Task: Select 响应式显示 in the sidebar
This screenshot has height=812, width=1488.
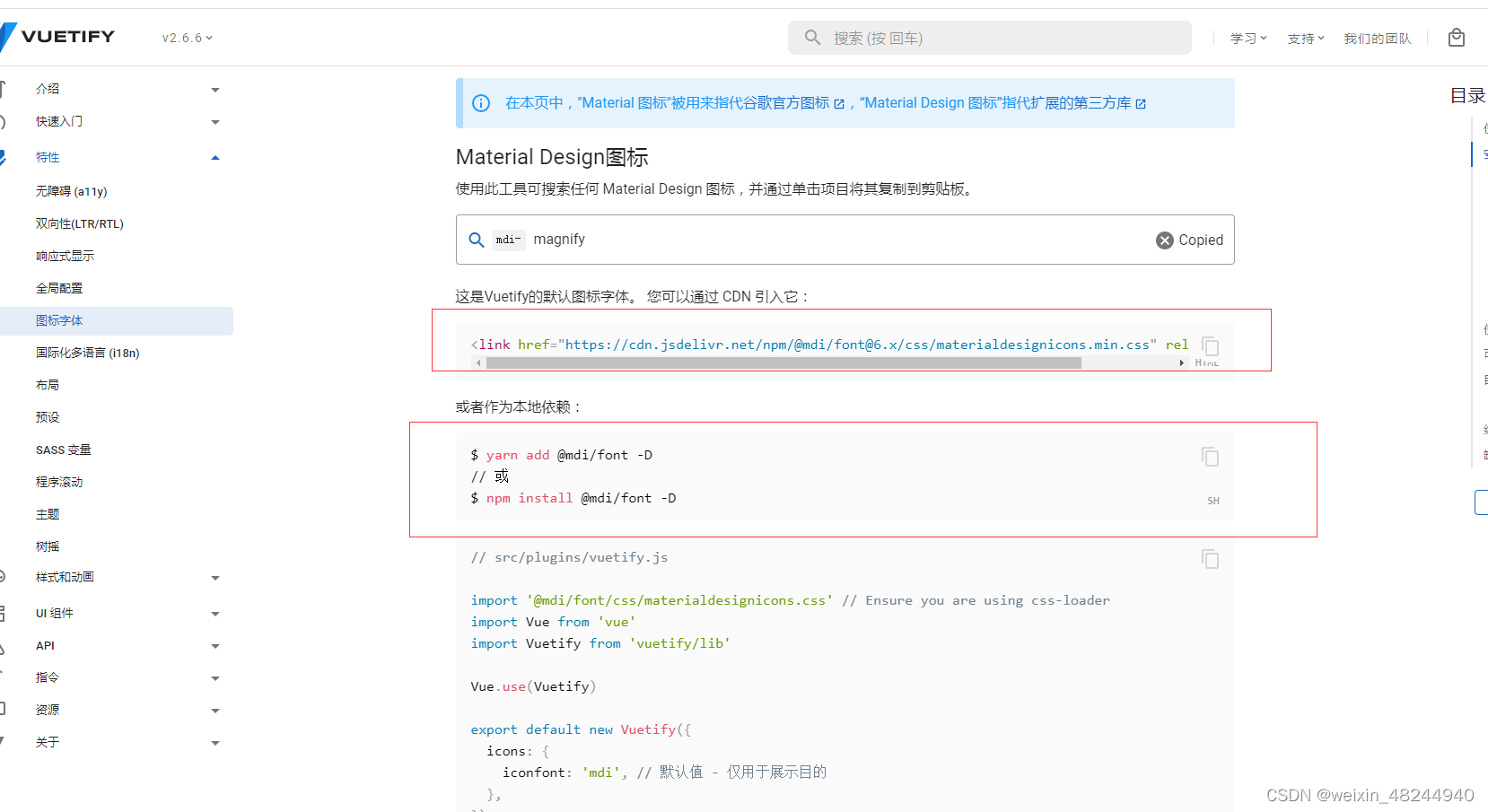Action: coord(65,256)
